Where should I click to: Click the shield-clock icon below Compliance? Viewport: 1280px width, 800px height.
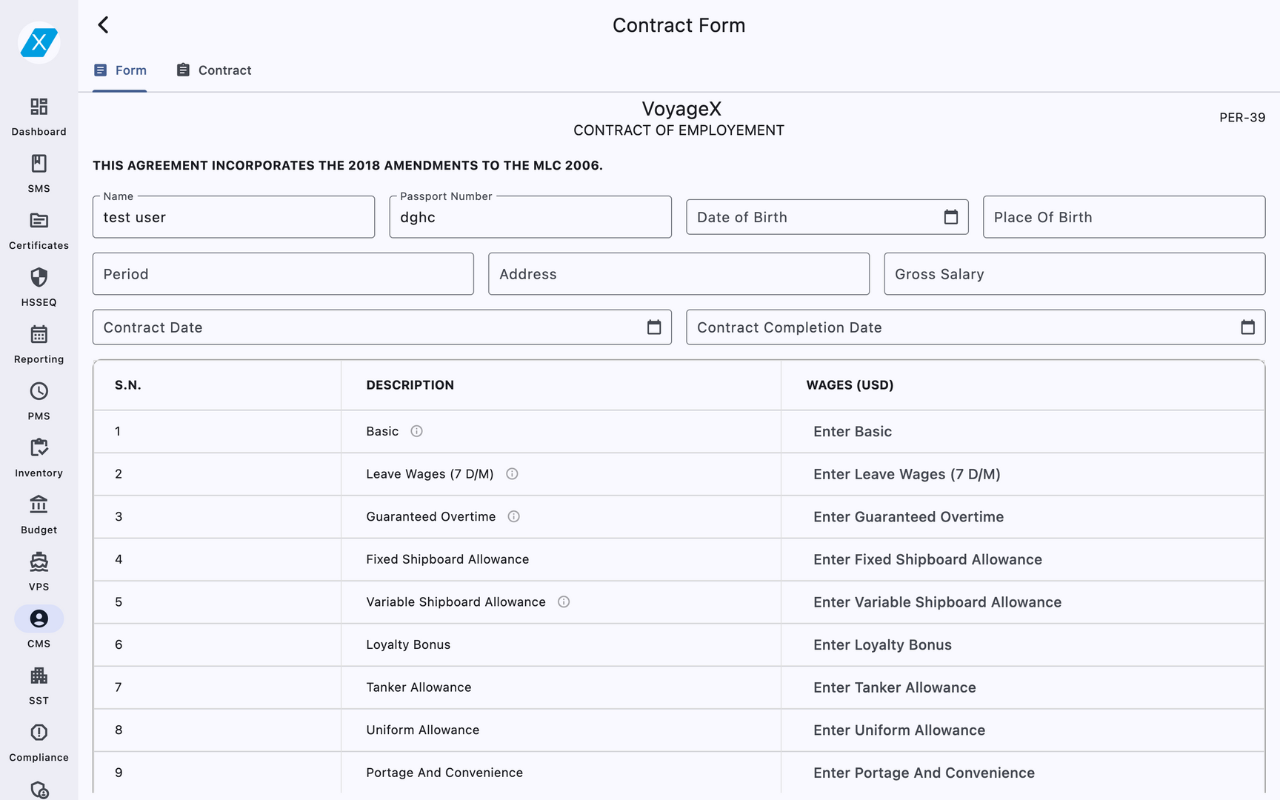point(39,789)
